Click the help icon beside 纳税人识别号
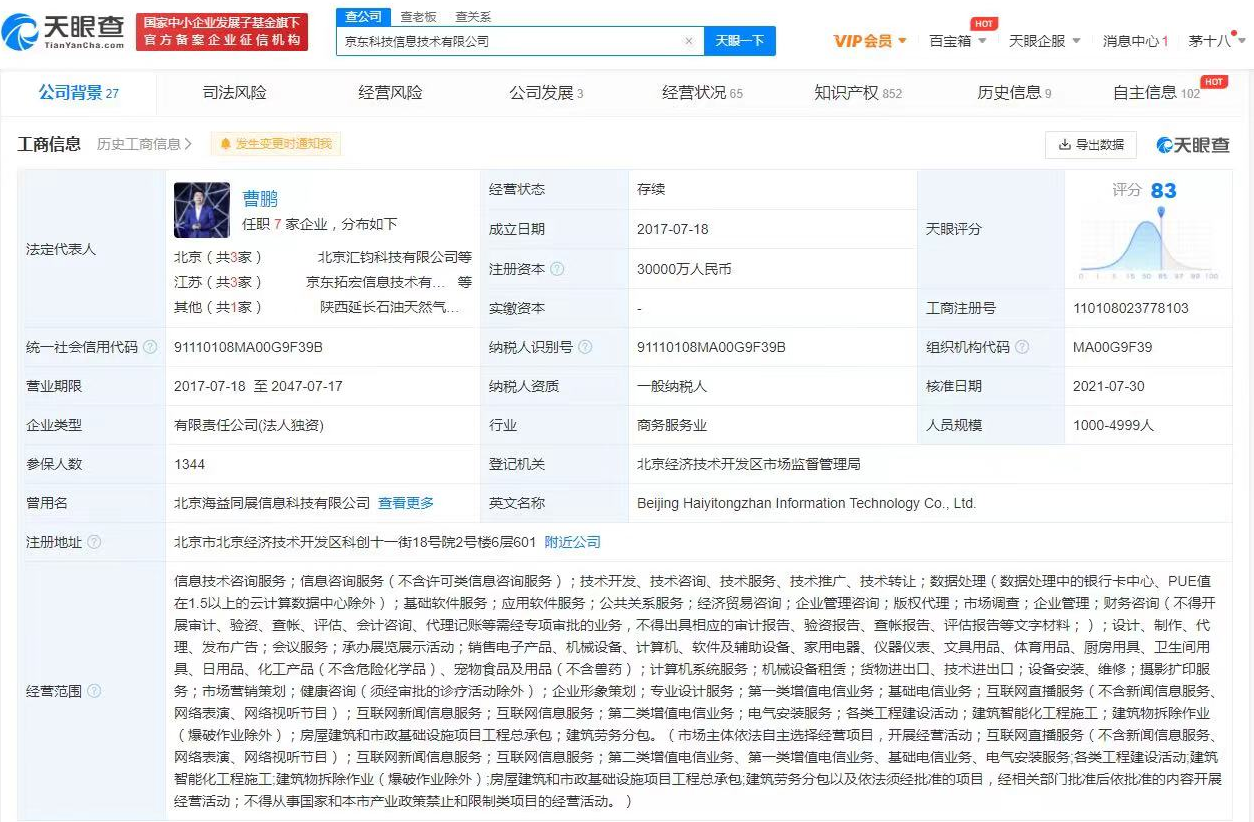The width and height of the screenshot is (1254, 822). (x=585, y=347)
